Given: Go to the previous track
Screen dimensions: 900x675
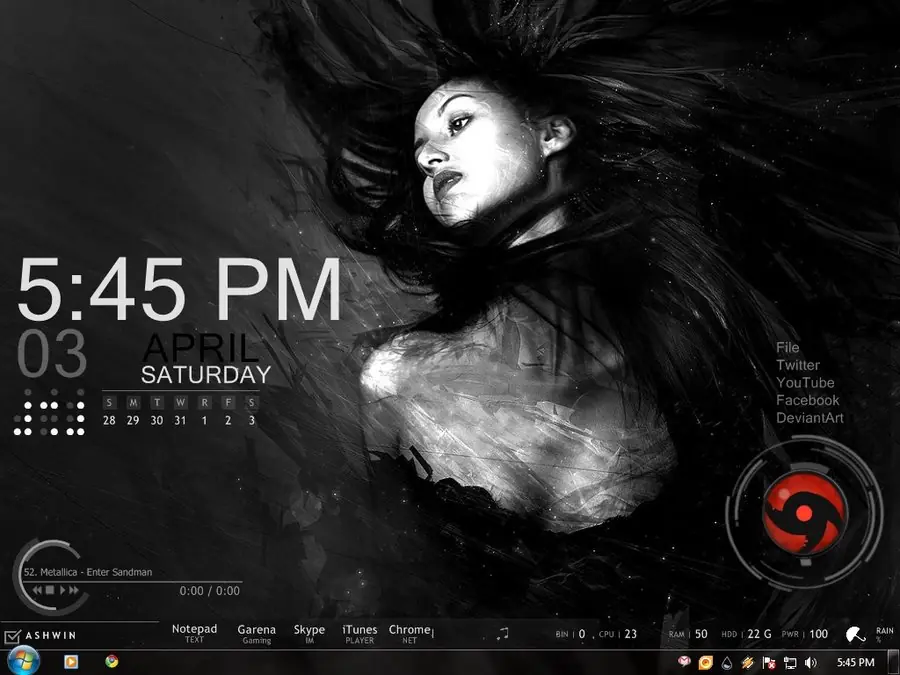Looking at the screenshot, I should (37, 590).
